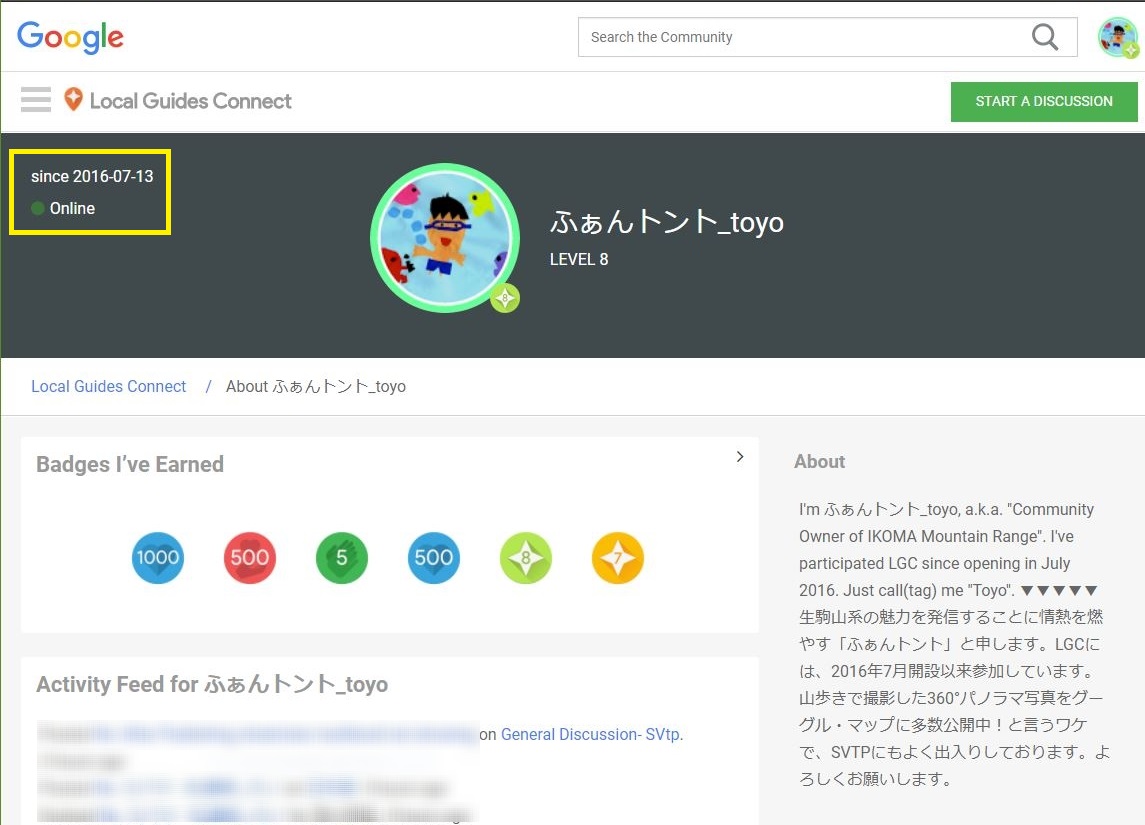Click the green Online status indicator

coord(38,208)
